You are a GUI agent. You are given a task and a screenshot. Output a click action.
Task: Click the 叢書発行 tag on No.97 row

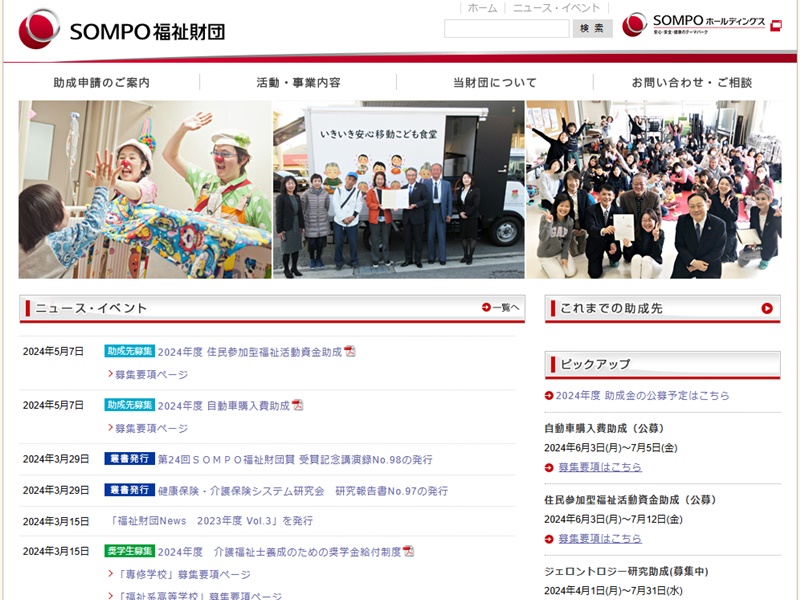pyautogui.click(x=130, y=490)
